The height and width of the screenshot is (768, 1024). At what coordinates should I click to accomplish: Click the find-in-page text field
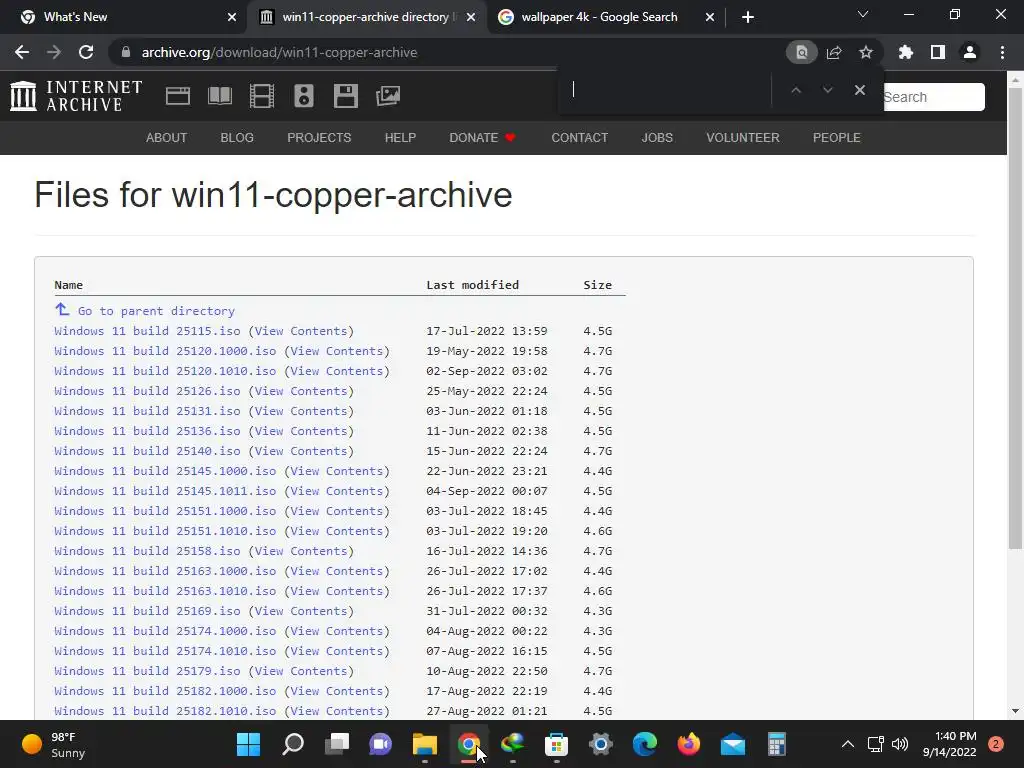pyautogui.click(x=666, y=90)
